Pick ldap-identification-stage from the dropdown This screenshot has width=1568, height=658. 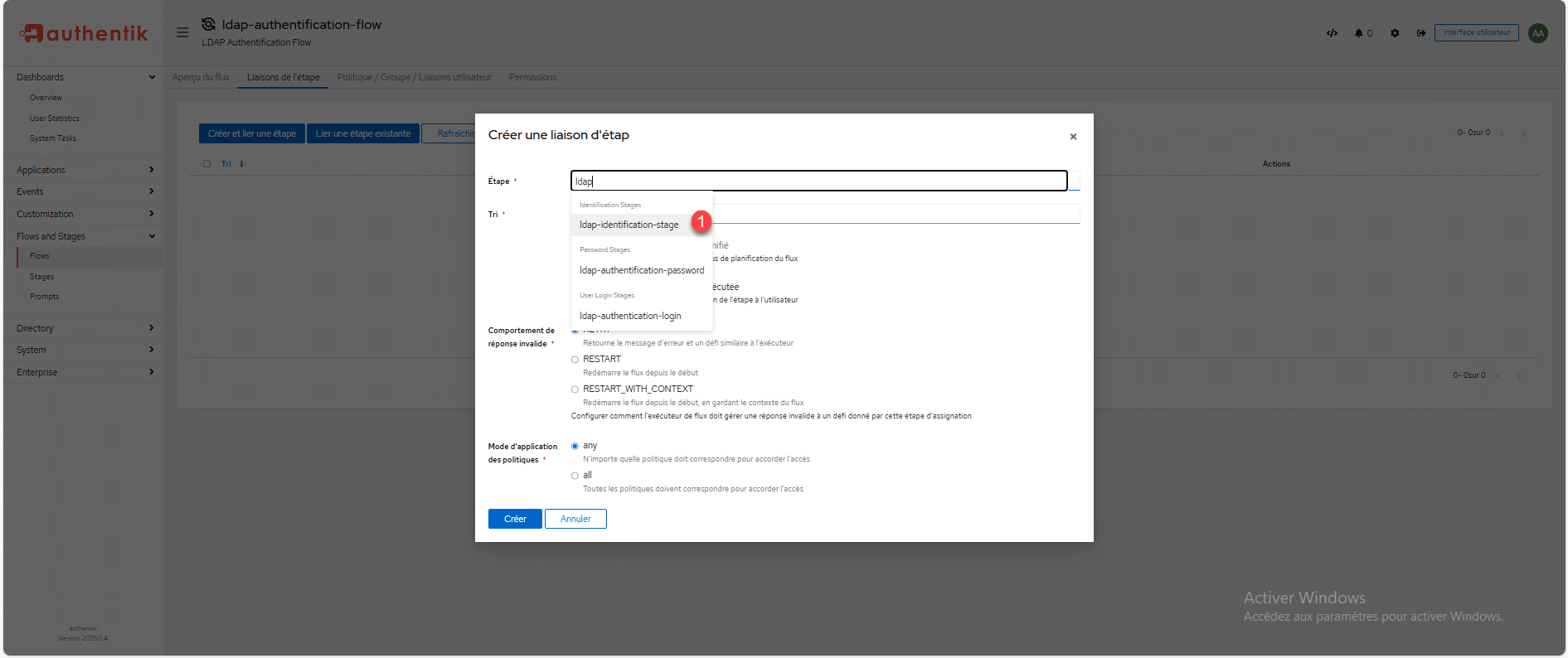[629, 225]
